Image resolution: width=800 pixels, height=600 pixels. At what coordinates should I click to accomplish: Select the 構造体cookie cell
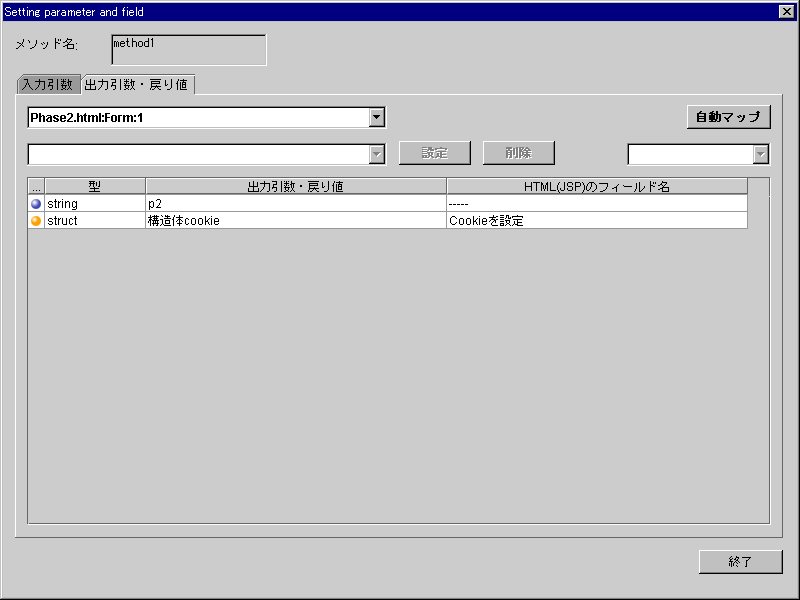(x=295, y=221)
